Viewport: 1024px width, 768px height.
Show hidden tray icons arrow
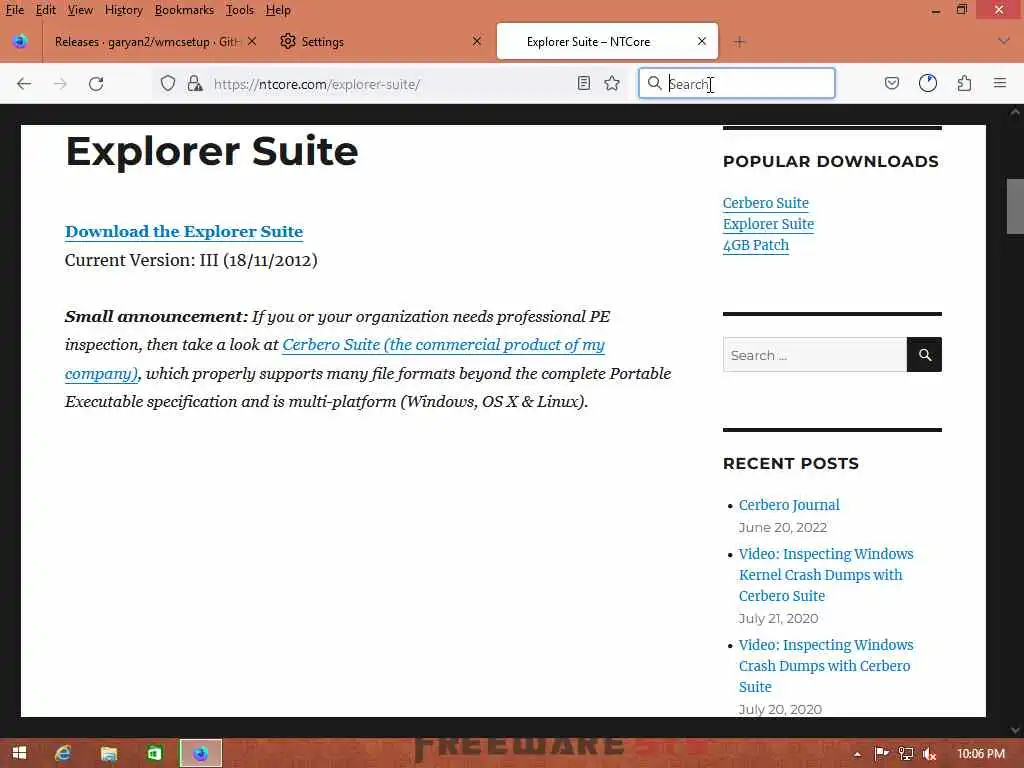857,754
